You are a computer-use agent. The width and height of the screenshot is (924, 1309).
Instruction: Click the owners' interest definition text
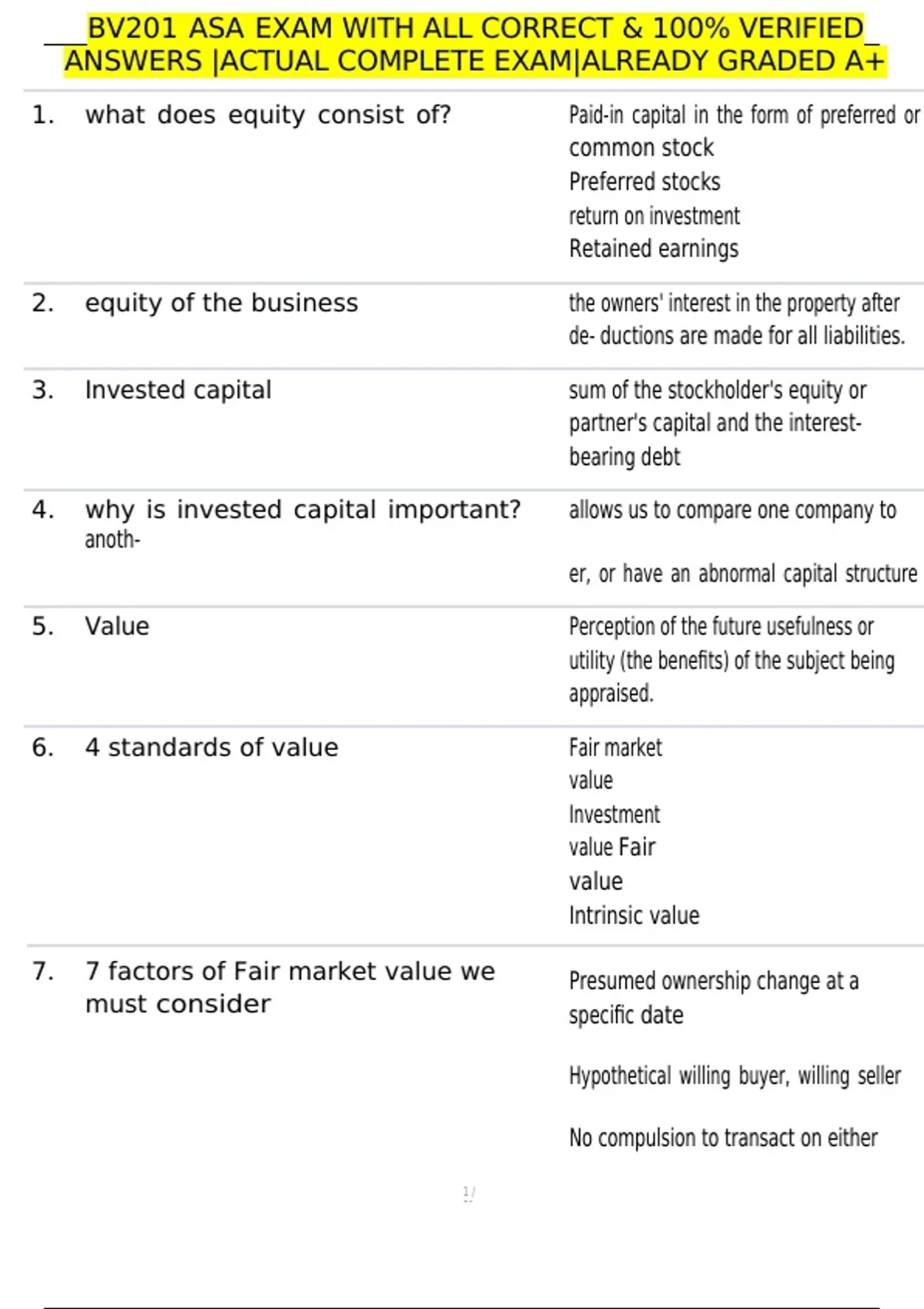point(735,320)
